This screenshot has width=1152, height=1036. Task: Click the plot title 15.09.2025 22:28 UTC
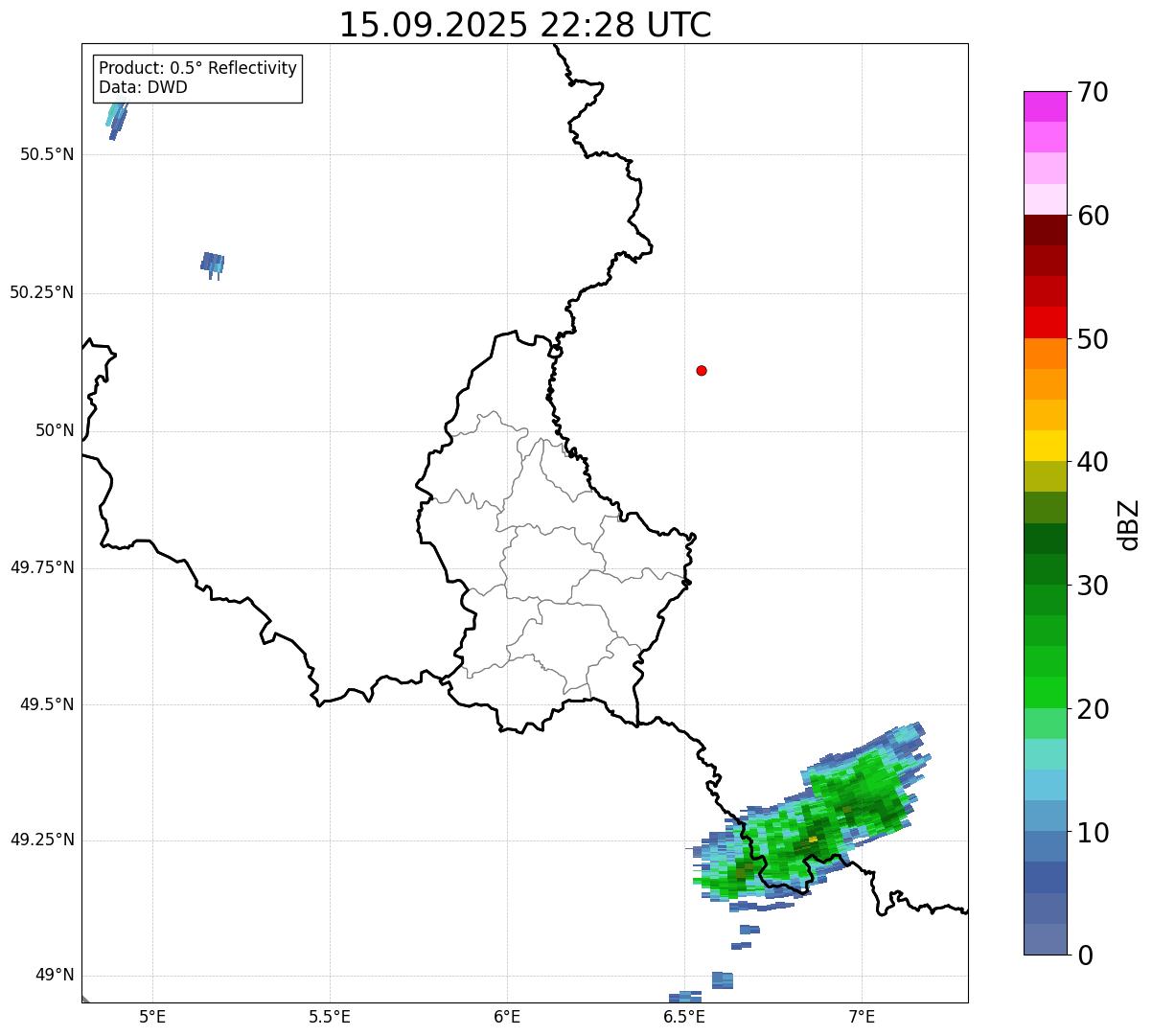525,25
